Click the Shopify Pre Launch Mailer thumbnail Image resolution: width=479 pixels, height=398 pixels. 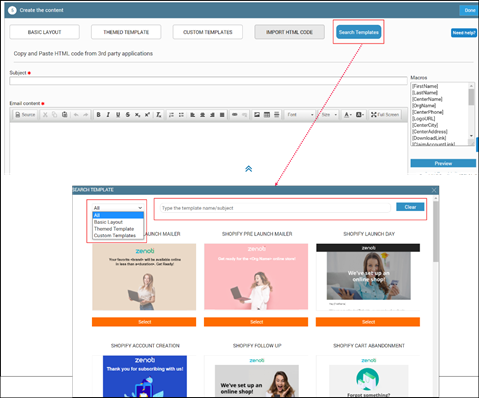(256, 277)
